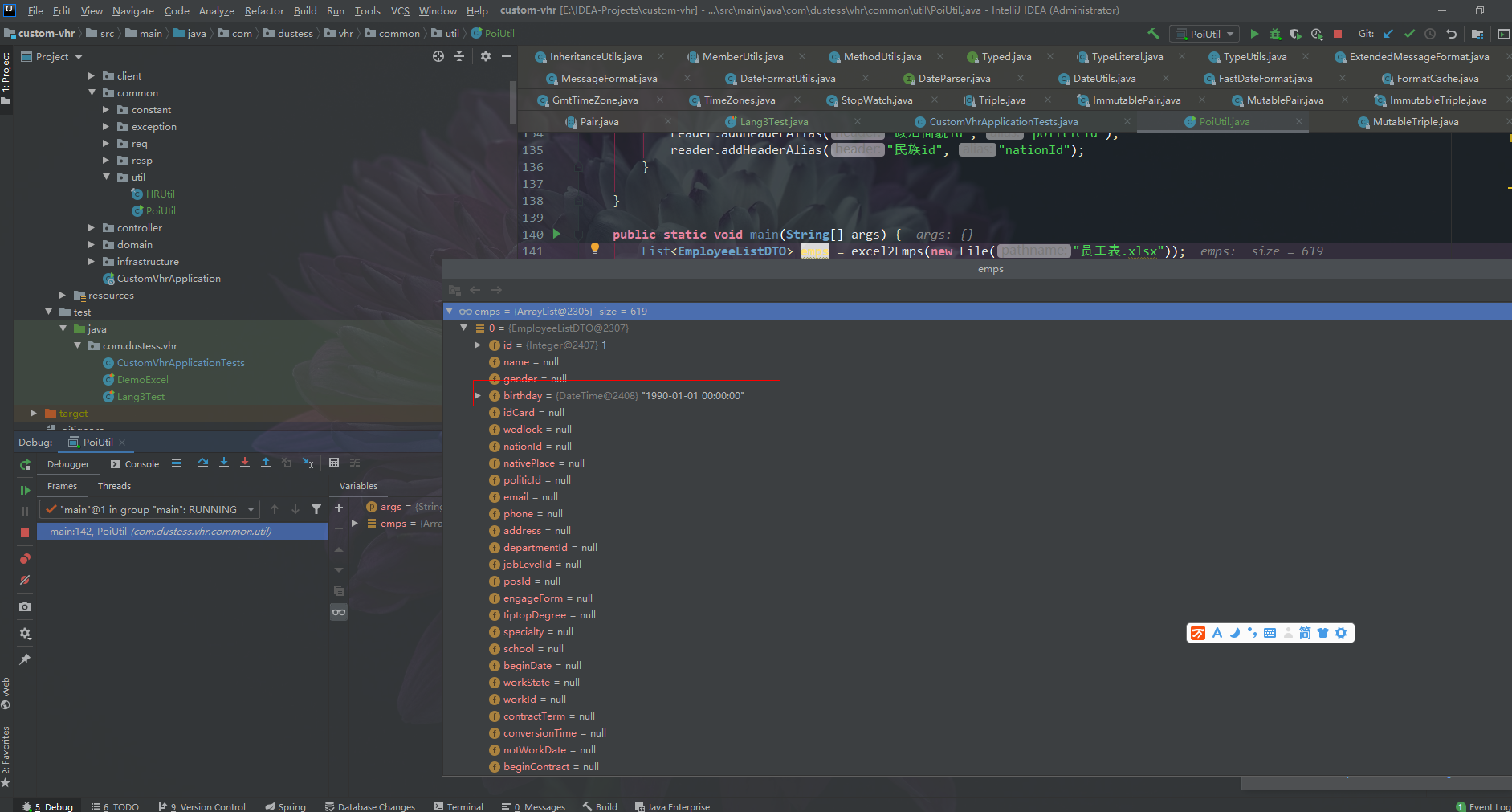
Task: Expand the birthday field node
Action: 478,394
